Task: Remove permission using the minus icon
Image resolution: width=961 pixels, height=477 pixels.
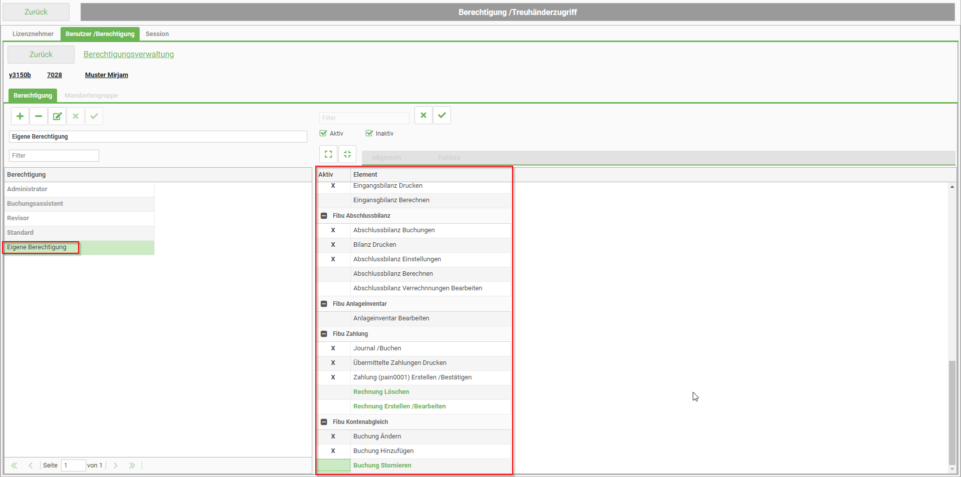Action: click(x=38, y=116)
